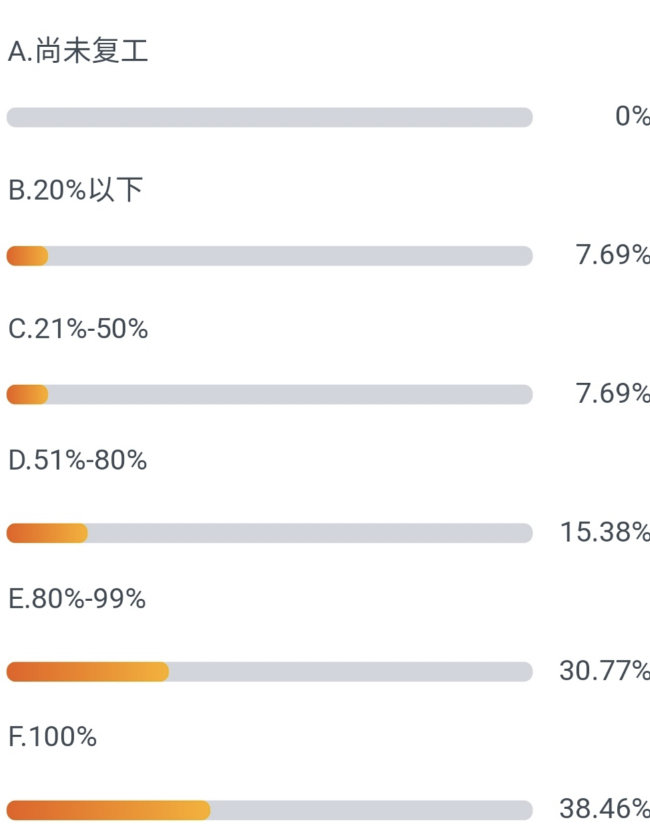Select option E.80%-99% label
The image size is (650, 838).
[x=77, y=599]
